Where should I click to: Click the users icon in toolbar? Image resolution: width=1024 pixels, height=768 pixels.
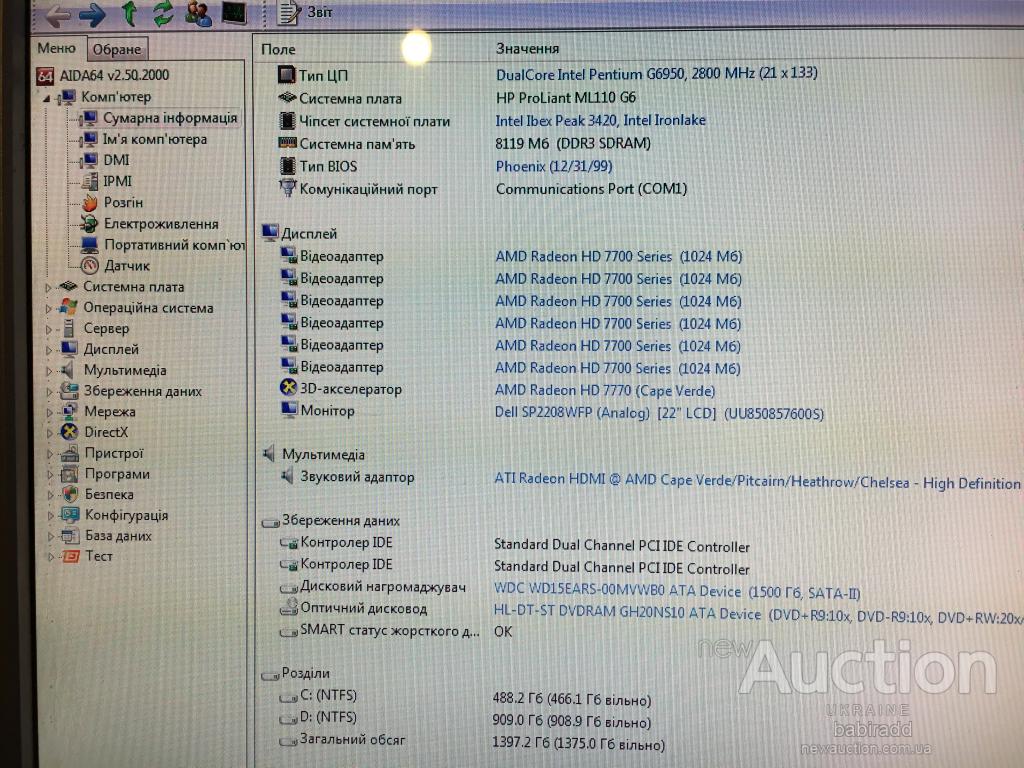click(199, 14)
